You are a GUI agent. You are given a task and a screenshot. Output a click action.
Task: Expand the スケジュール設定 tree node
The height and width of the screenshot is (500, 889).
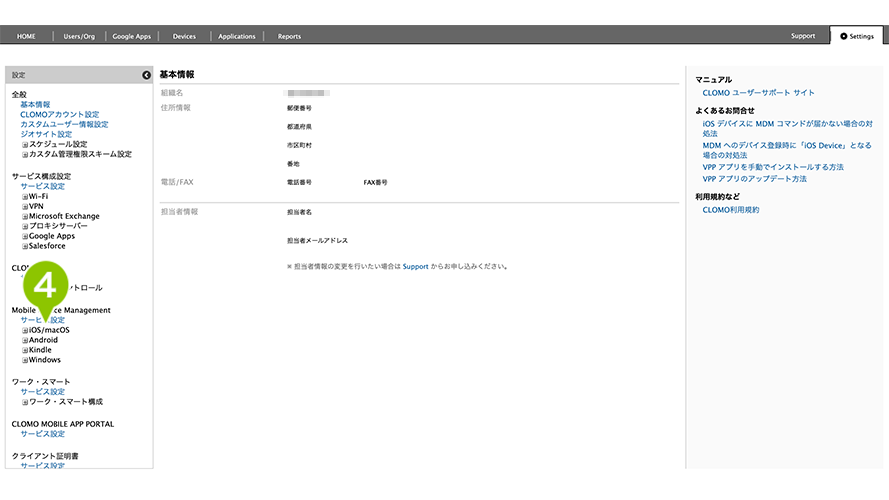(x=25, y=145)
